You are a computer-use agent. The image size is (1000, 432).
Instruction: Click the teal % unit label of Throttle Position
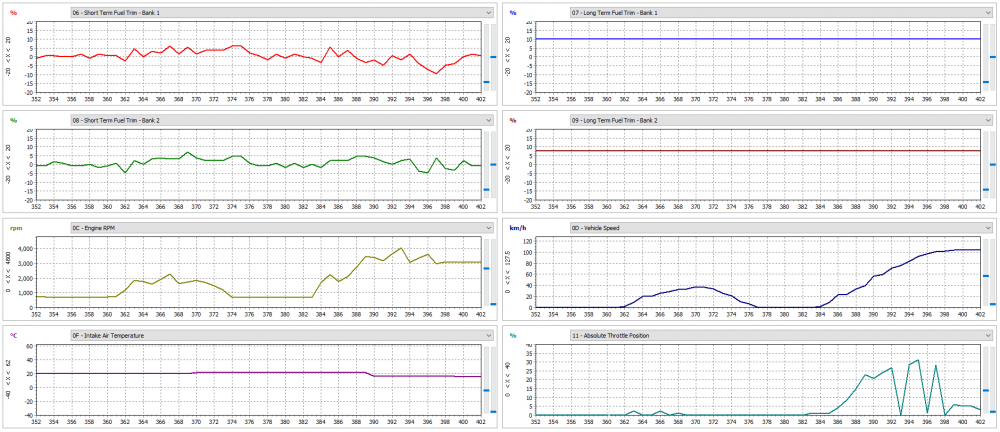click(513, 336)
